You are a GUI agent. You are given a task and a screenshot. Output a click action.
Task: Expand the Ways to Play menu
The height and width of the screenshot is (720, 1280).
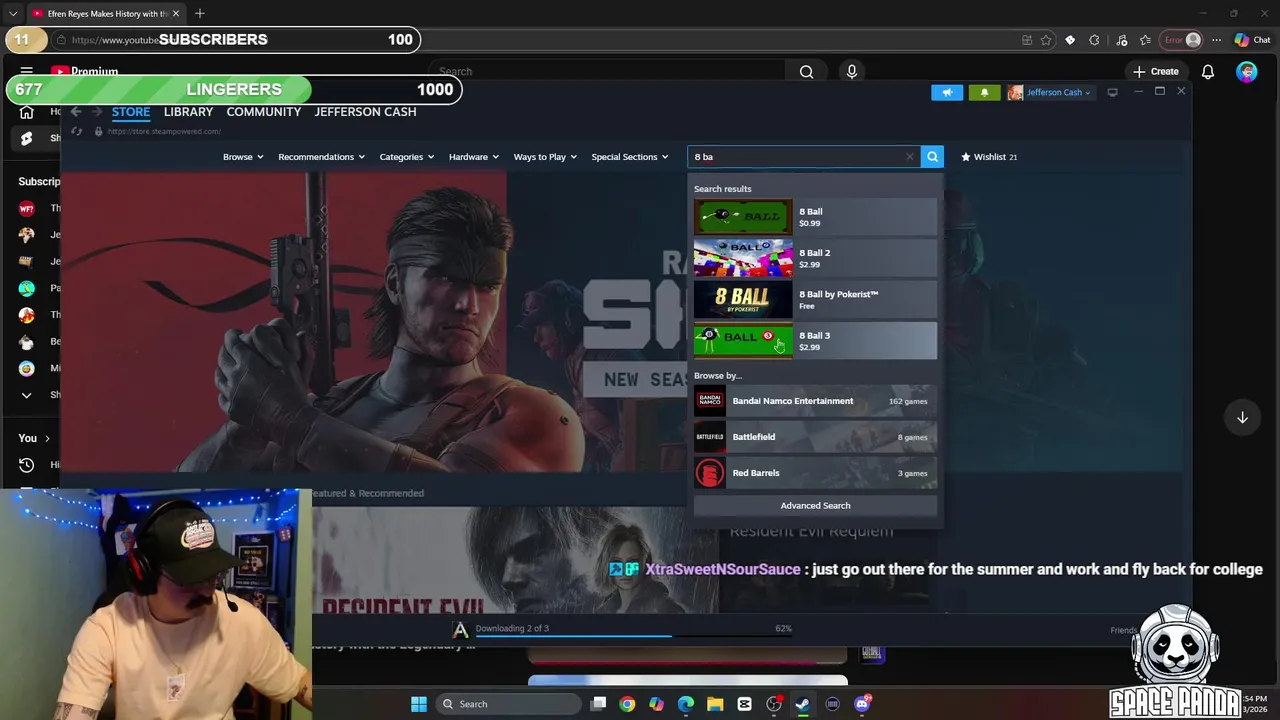[545, 157]
